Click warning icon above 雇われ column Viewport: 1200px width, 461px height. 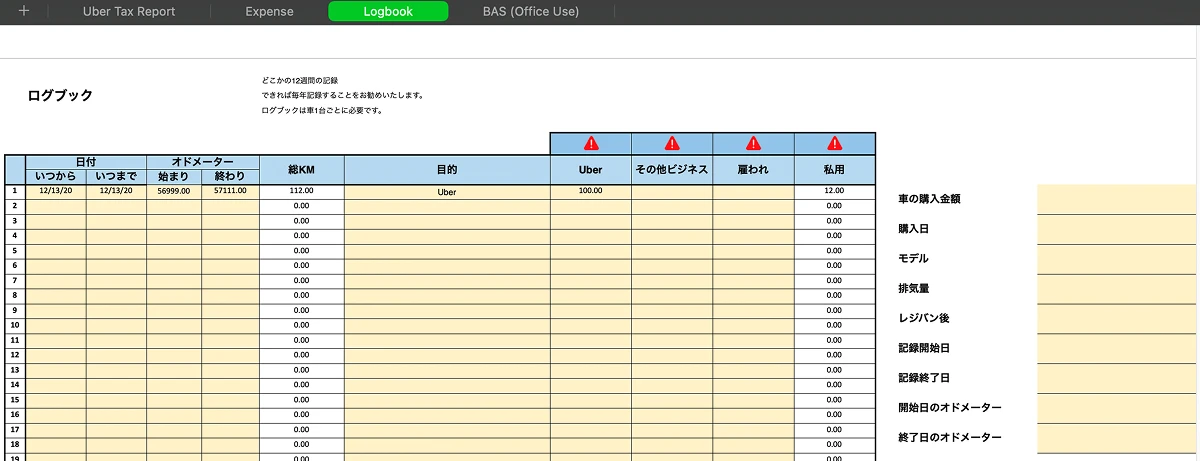(x=753, y=143)
